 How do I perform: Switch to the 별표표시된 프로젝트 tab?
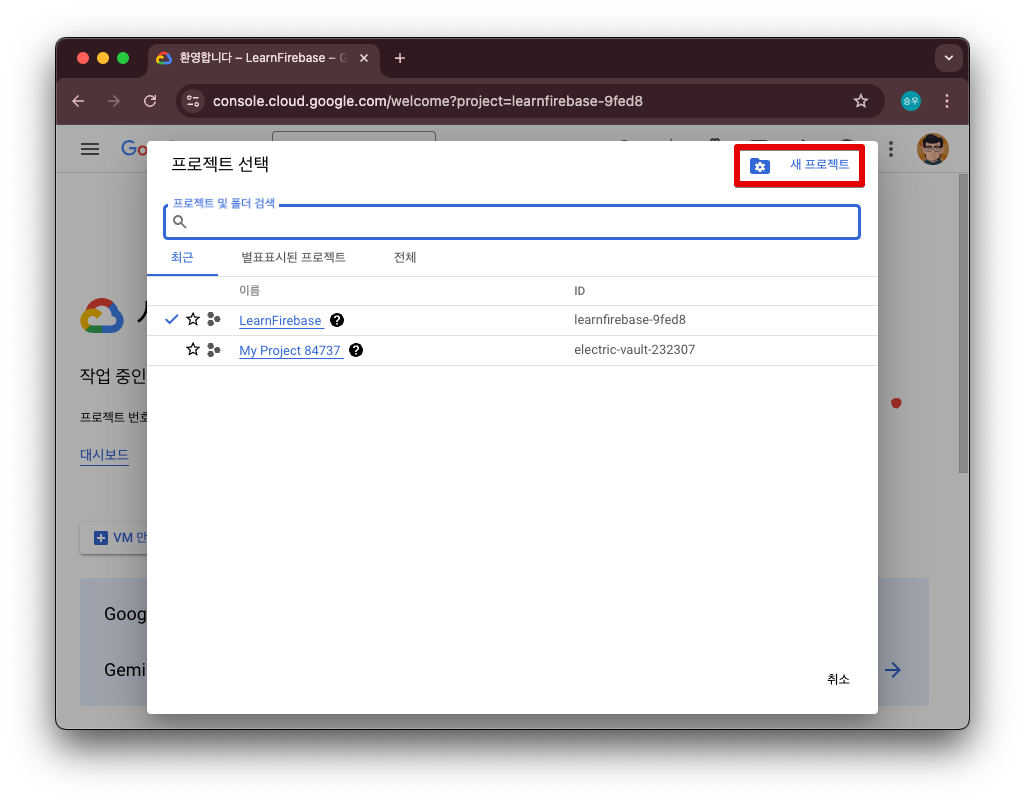(x=293, y=257)
